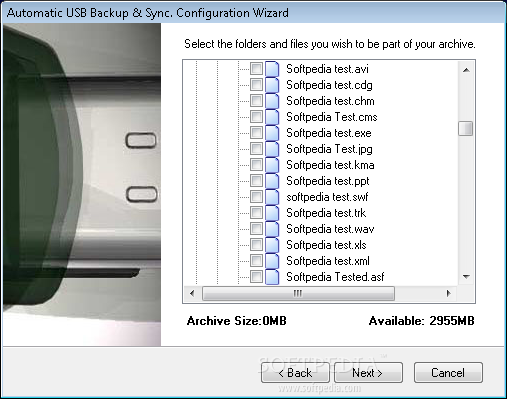Screen dimensions: 507x399
Task: Select the "Softpedia test.xml" file name
Action: tap(328, 261)
